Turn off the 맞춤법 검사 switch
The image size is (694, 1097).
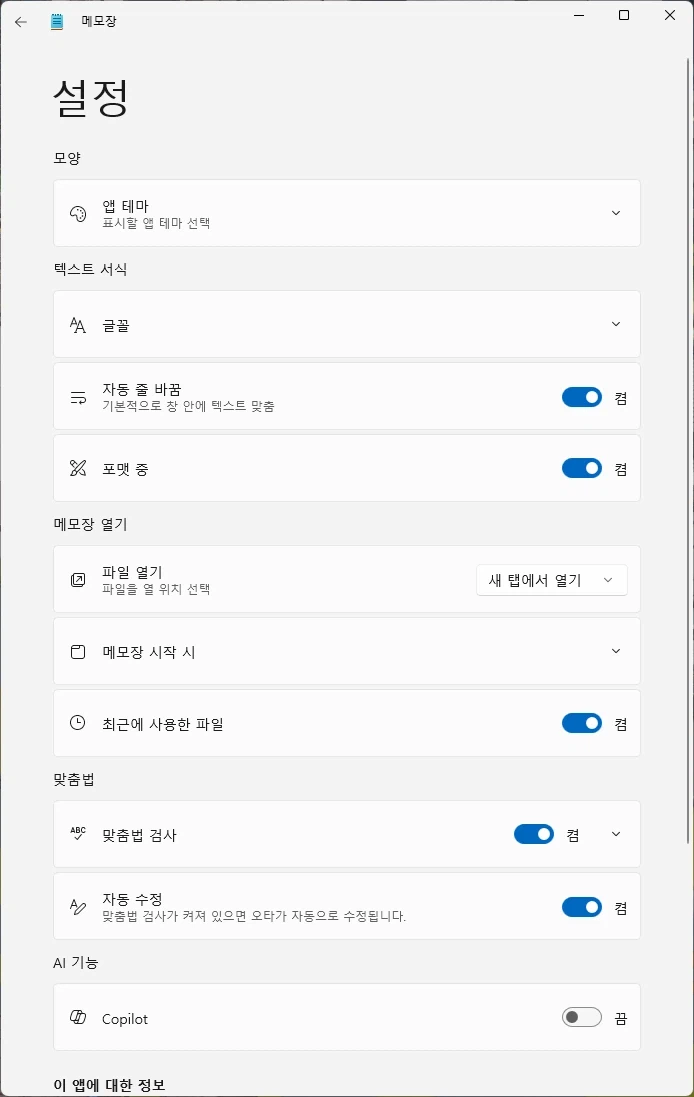click(533, 833)
